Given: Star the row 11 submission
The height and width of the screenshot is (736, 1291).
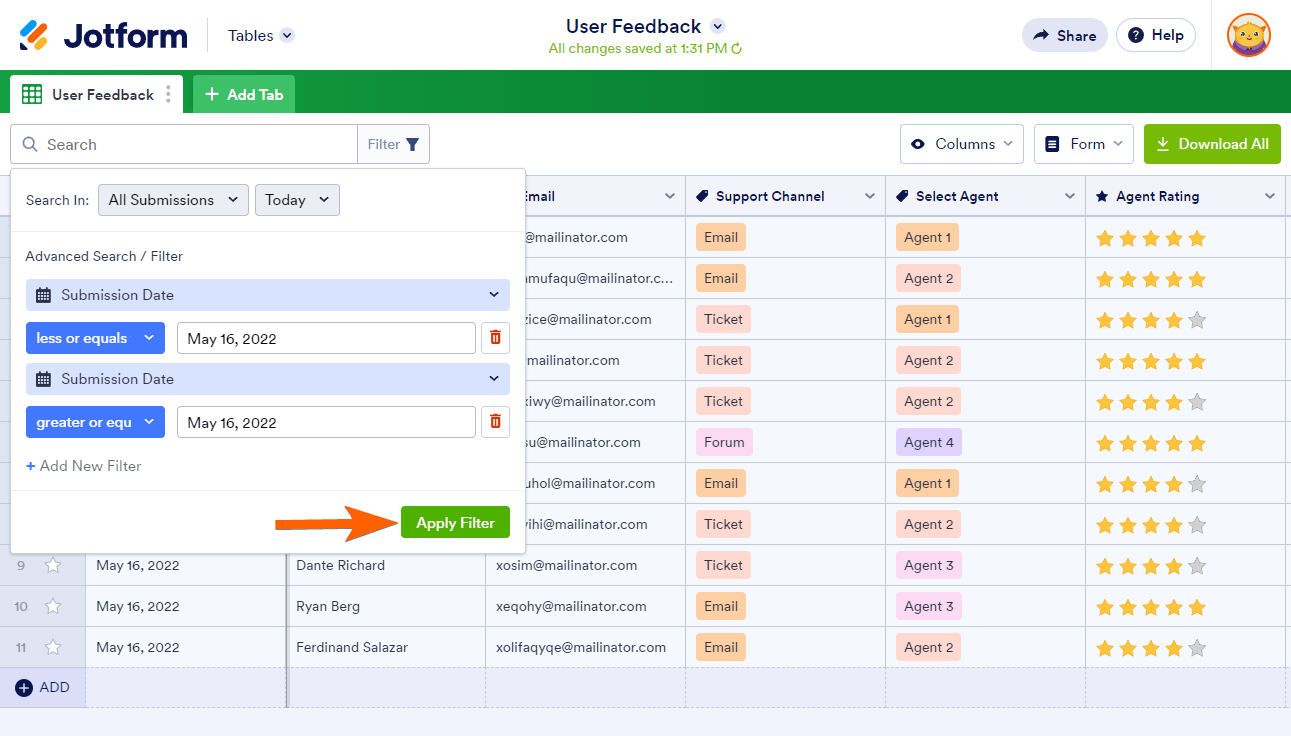Looking at the screenshot, I should point(53,648).
